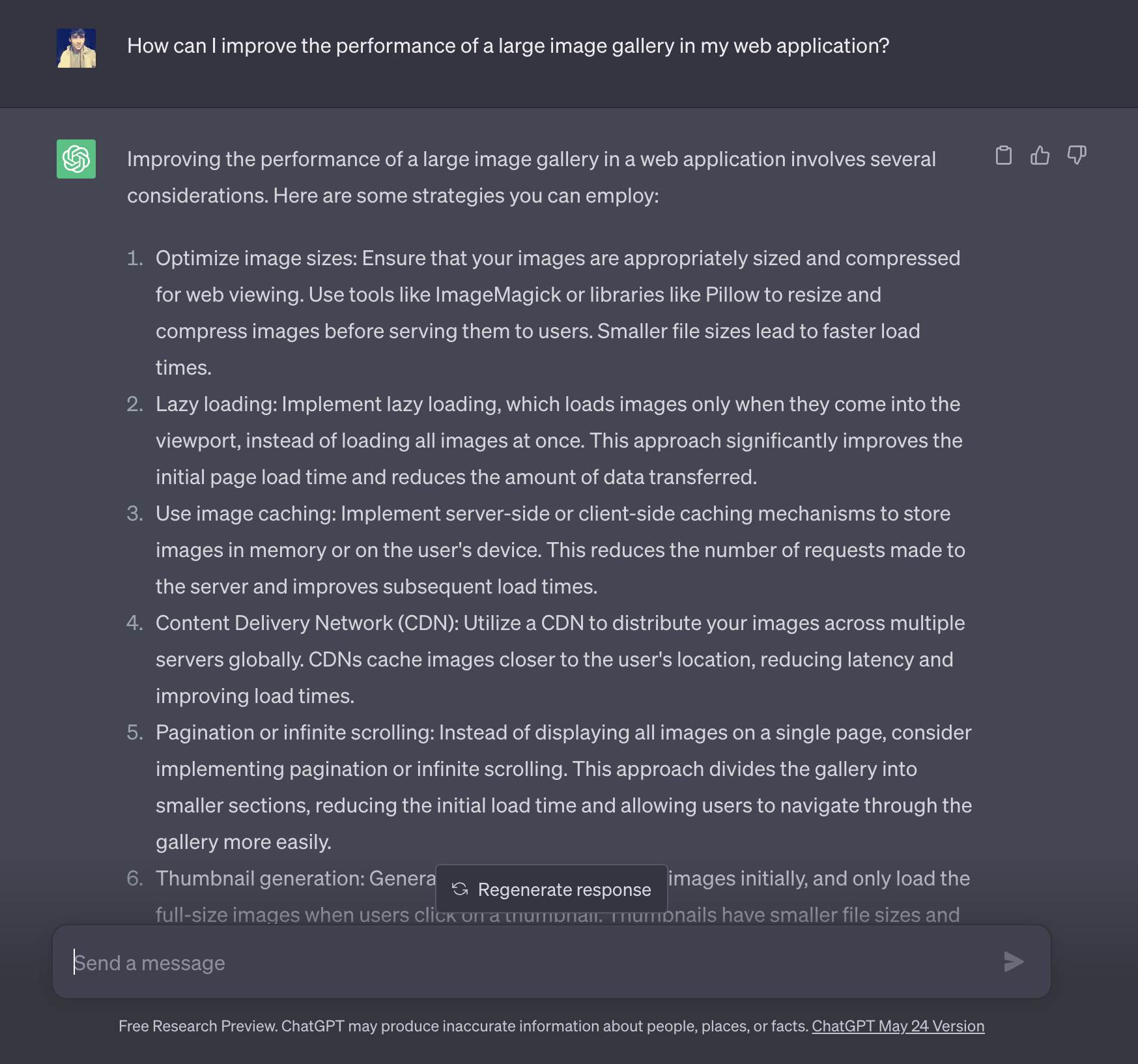Click the Regenerate response button label
The image size is (1138, 1064).
click(x=564, y=889)
